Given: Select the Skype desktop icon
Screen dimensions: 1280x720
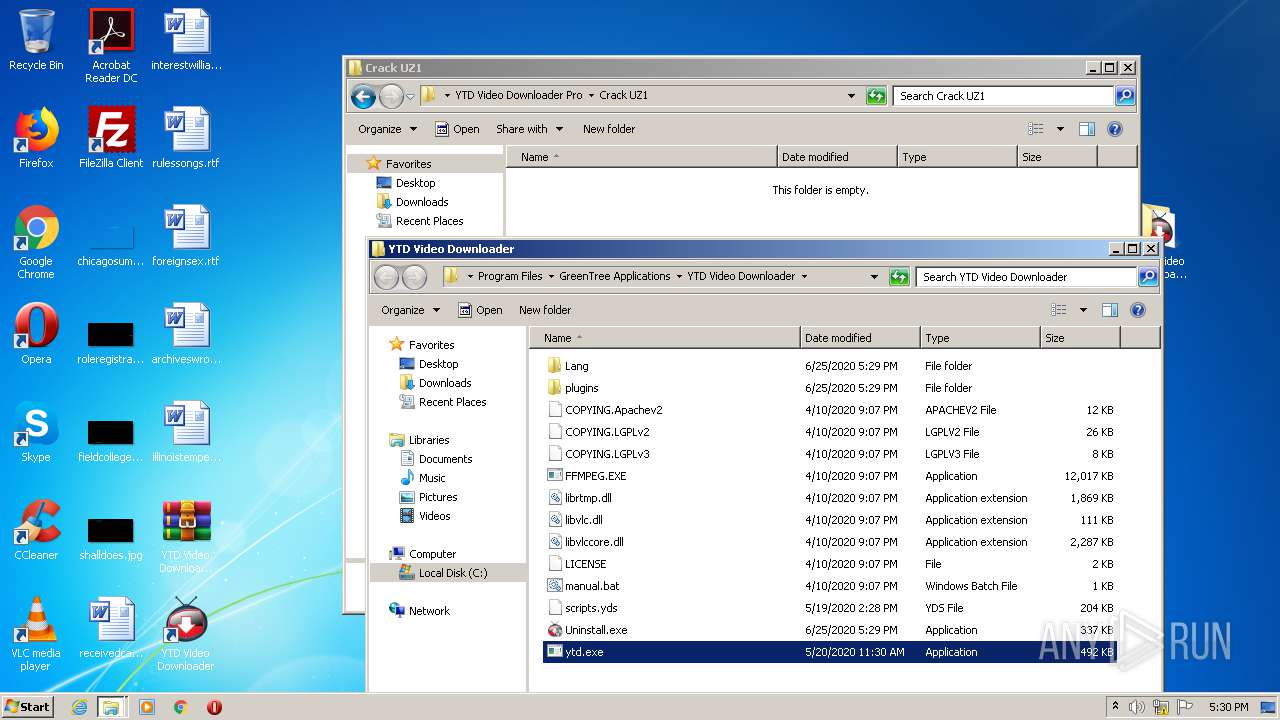Looking at the screenshot, I should (x=36, y=432).
